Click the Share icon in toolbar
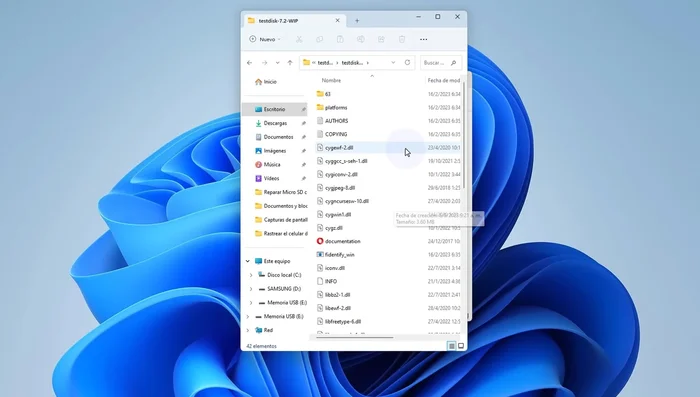The width and height of the screenshot is (700, 397). tap(381, 39)
